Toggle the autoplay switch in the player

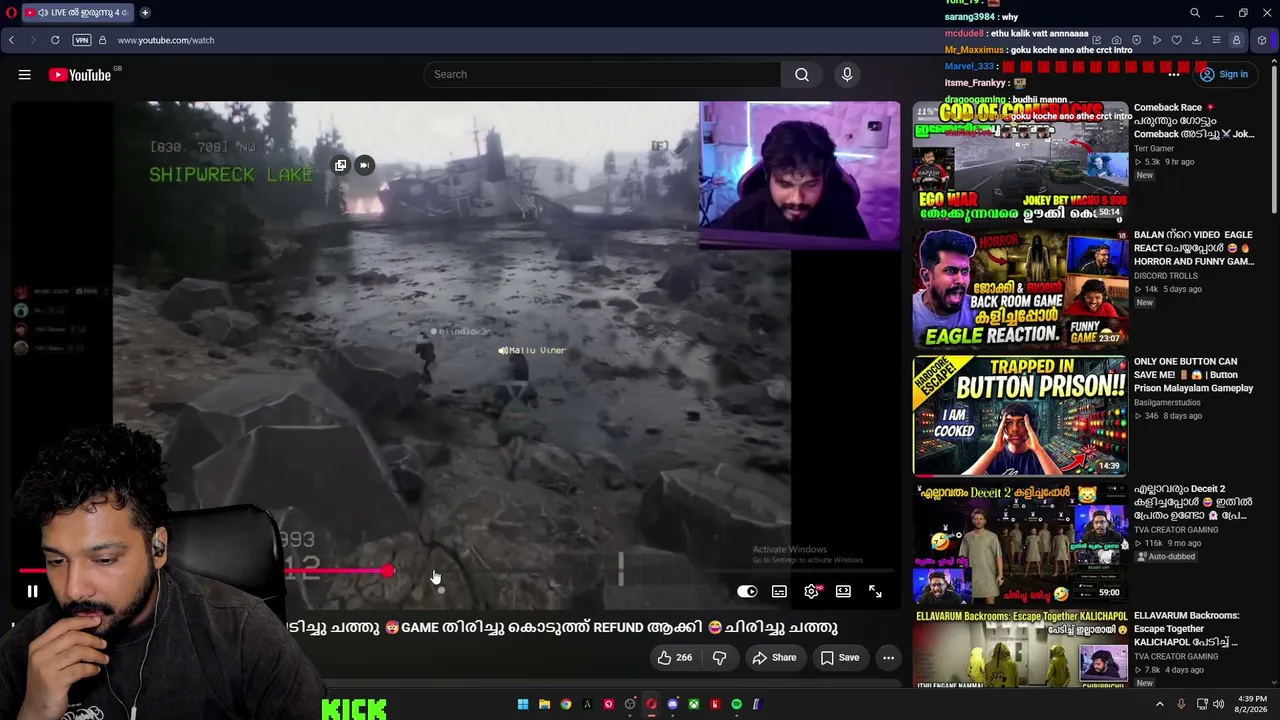(x=747, y=592)
